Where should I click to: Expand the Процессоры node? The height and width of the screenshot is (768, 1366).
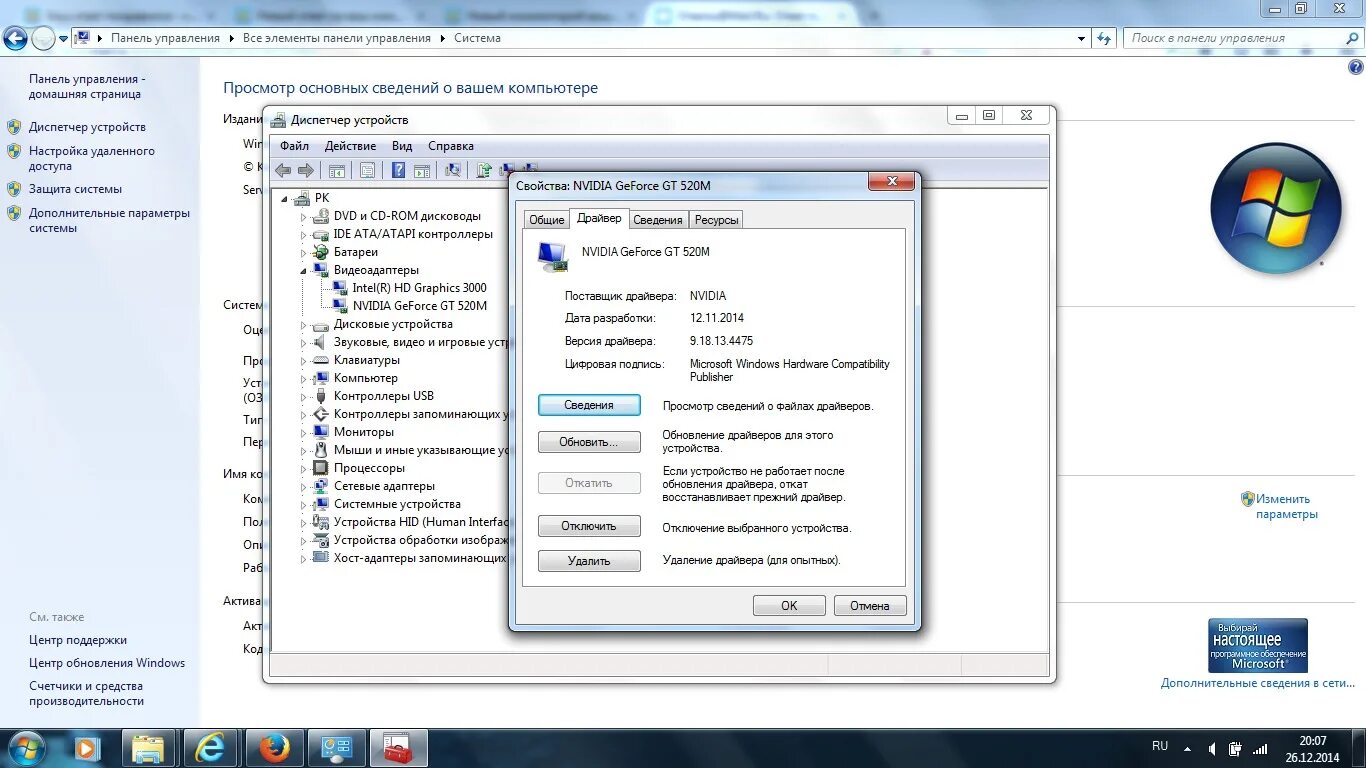pos(304,468)
